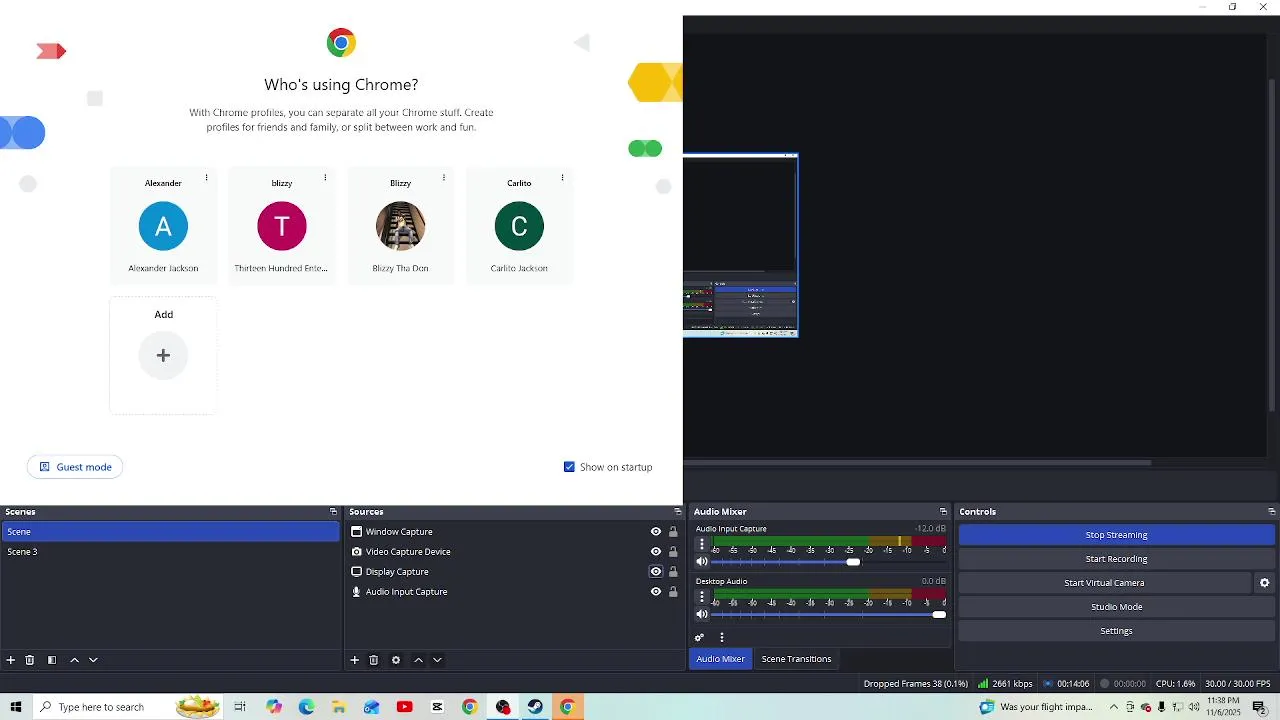Move source up with Sources up arrow
Image resolution: width=1280 pixels, height=720 pixels.
pyautogui.click(x=418, y=660)
